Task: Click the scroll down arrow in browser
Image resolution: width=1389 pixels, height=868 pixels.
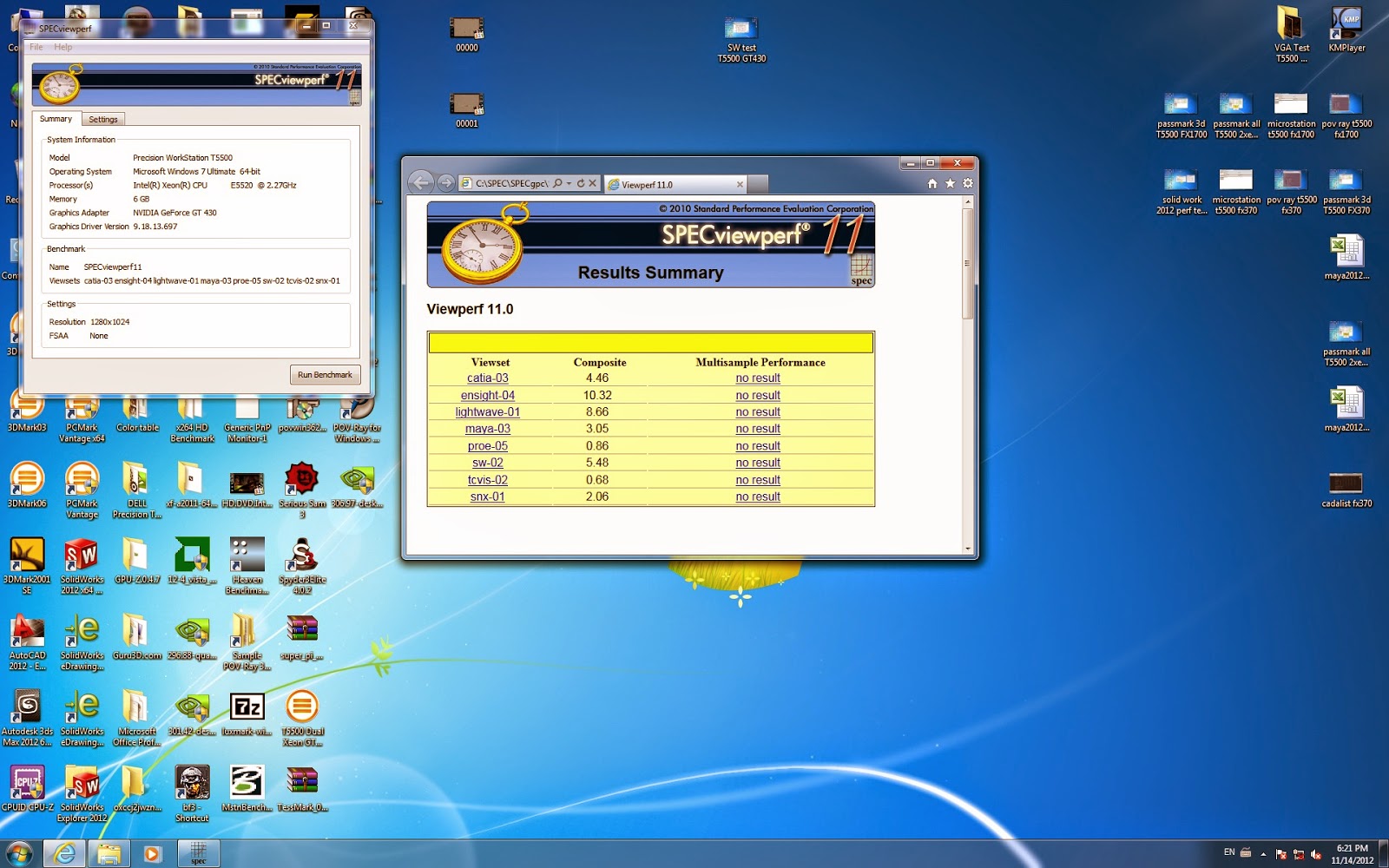Action: point(967,549)
